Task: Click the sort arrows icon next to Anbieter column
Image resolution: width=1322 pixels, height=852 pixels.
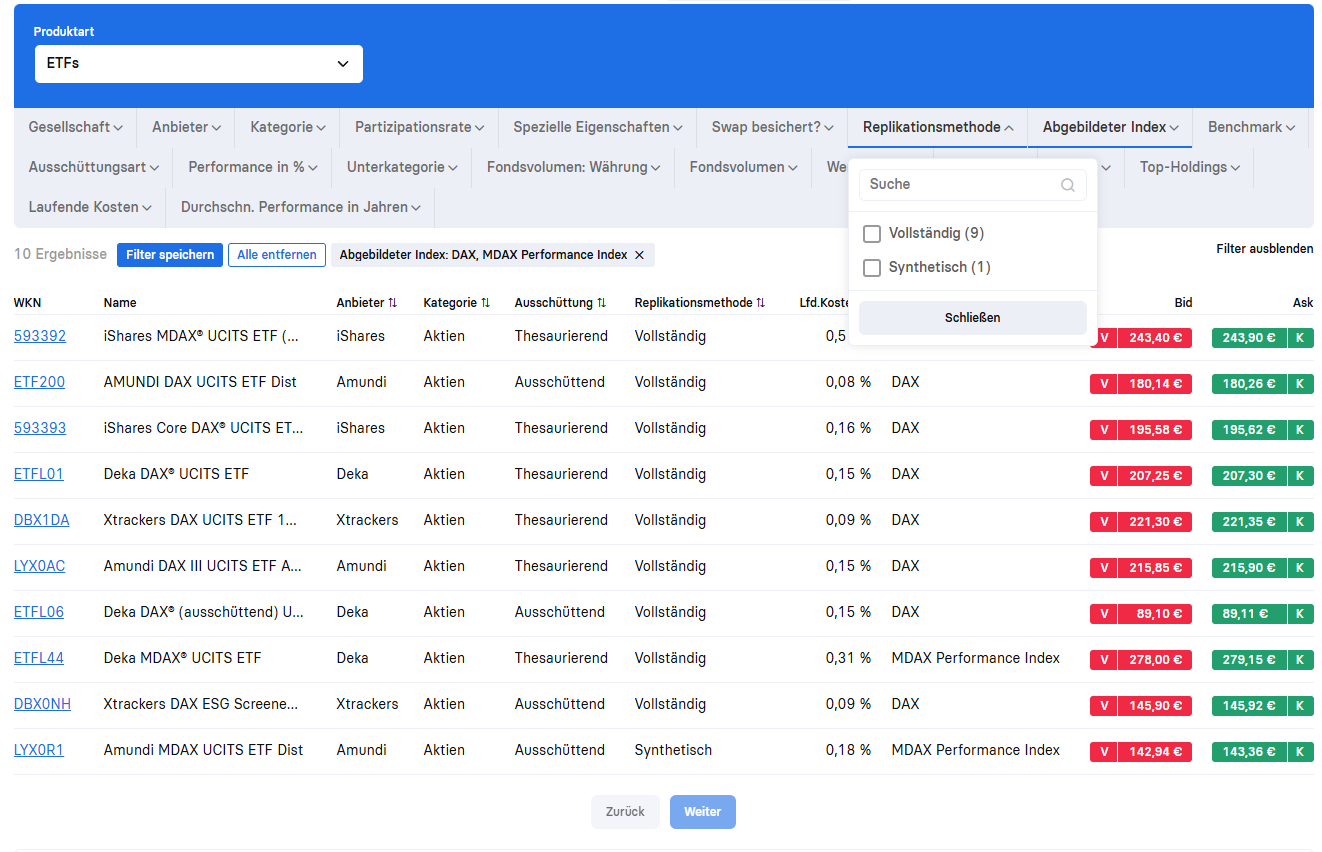Action: (x=393, y=303)
